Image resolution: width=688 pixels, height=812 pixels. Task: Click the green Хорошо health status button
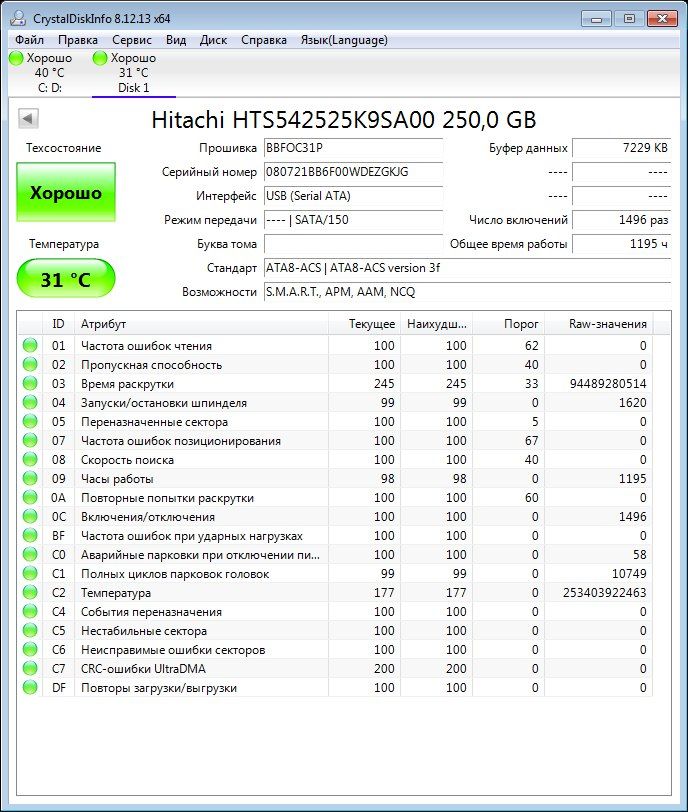(66, 192)
